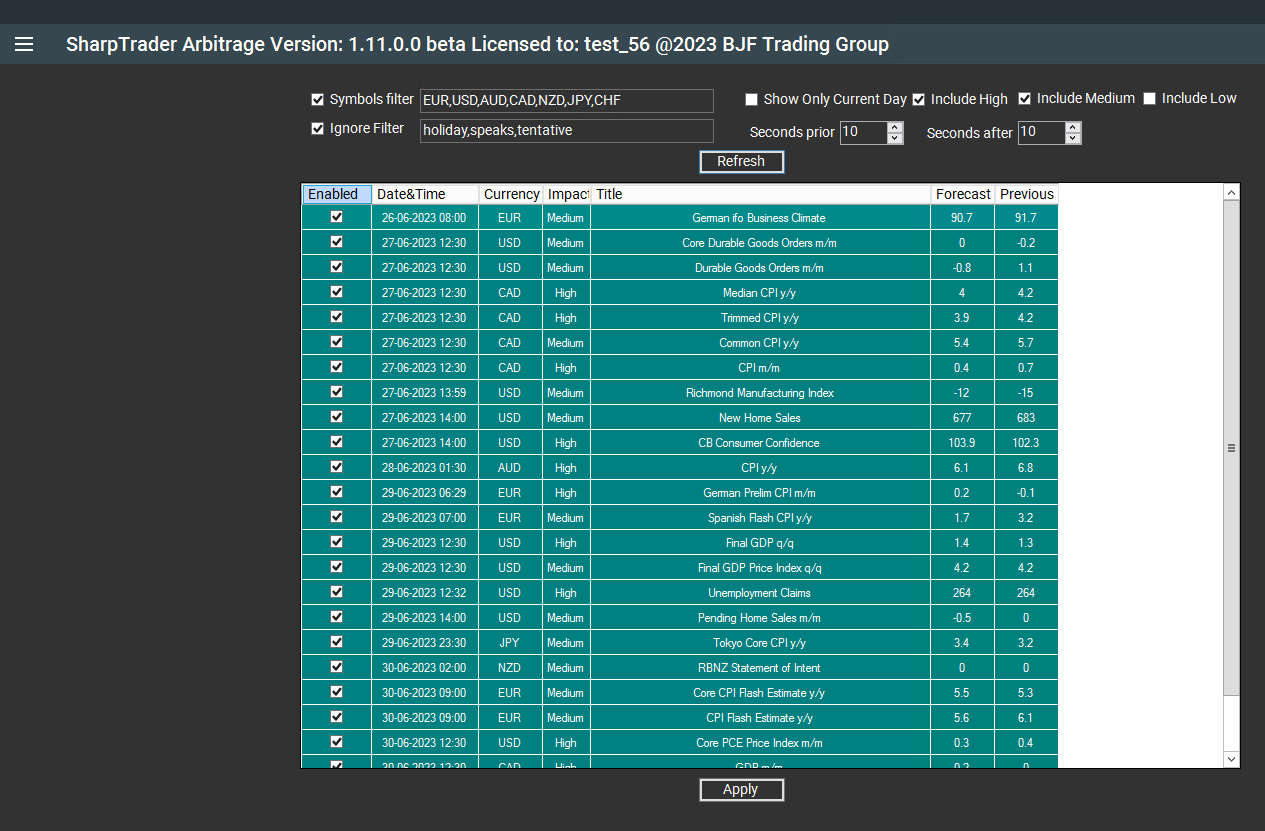Click the Symbols filter text field
The height and width of the screenshot is (831, 1265).
tap(566, 101)
